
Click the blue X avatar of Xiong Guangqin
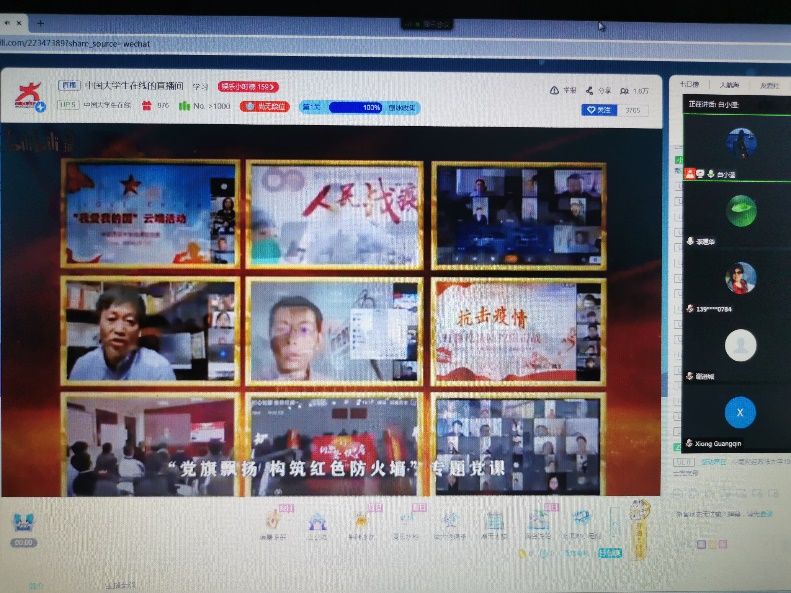click(740, 412)
